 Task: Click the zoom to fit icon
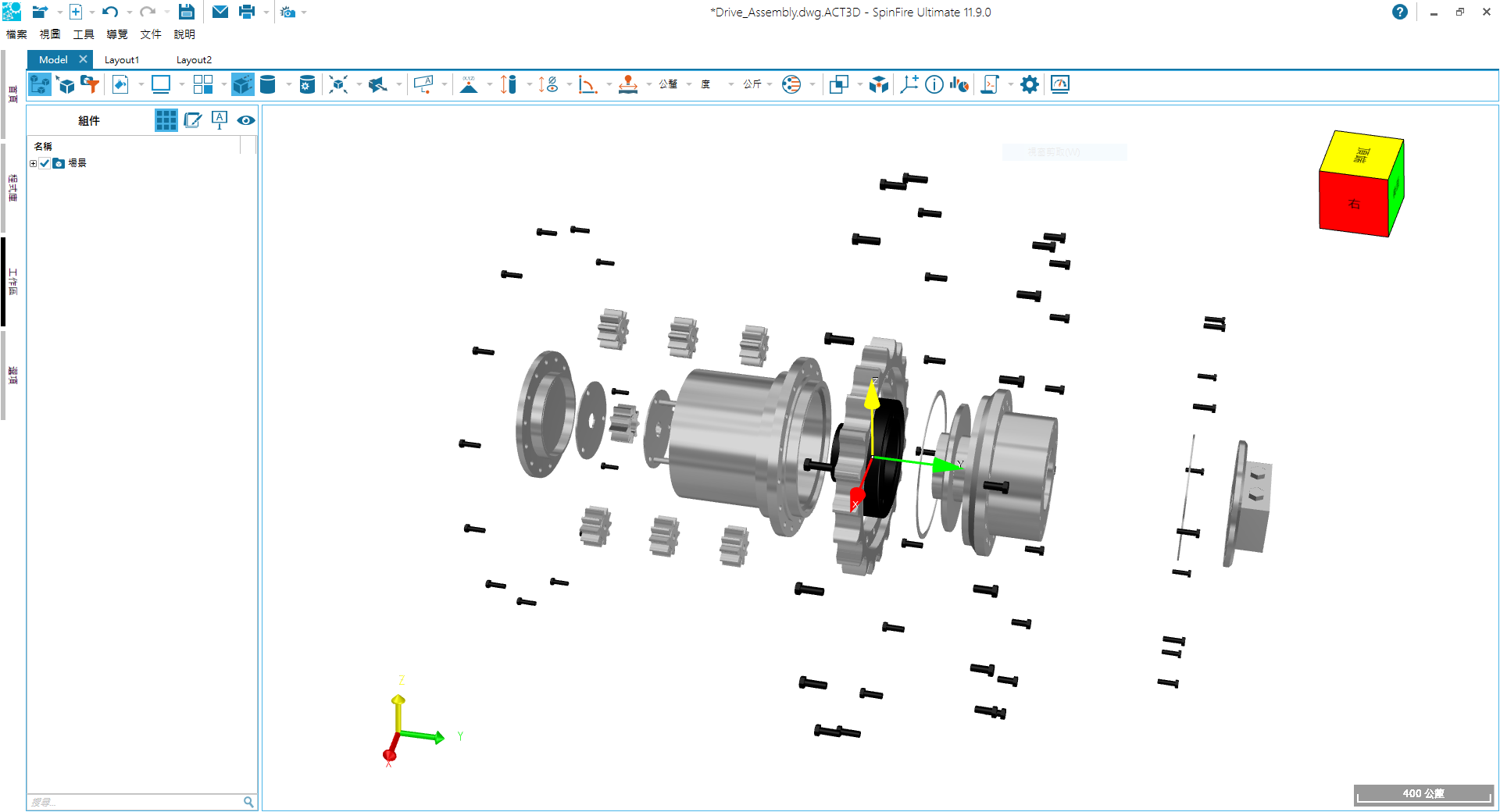click(x=338, y=84)
